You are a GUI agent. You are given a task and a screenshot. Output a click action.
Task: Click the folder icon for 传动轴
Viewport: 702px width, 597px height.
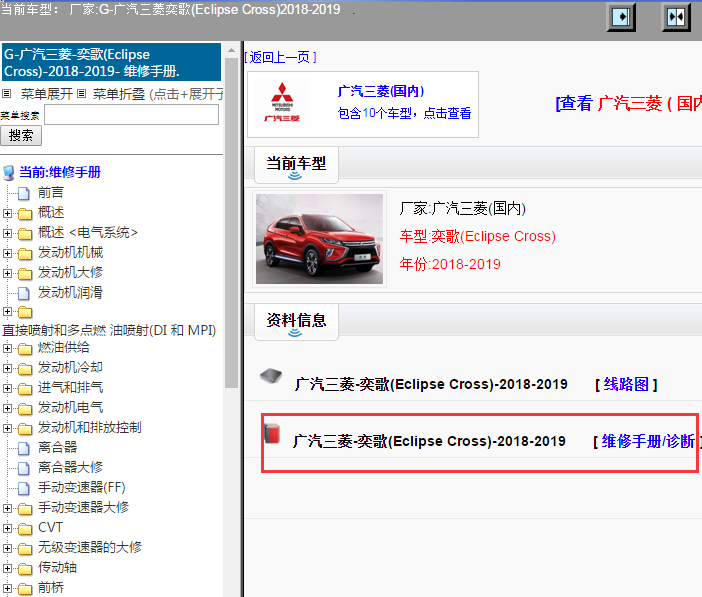click(25, 569)
